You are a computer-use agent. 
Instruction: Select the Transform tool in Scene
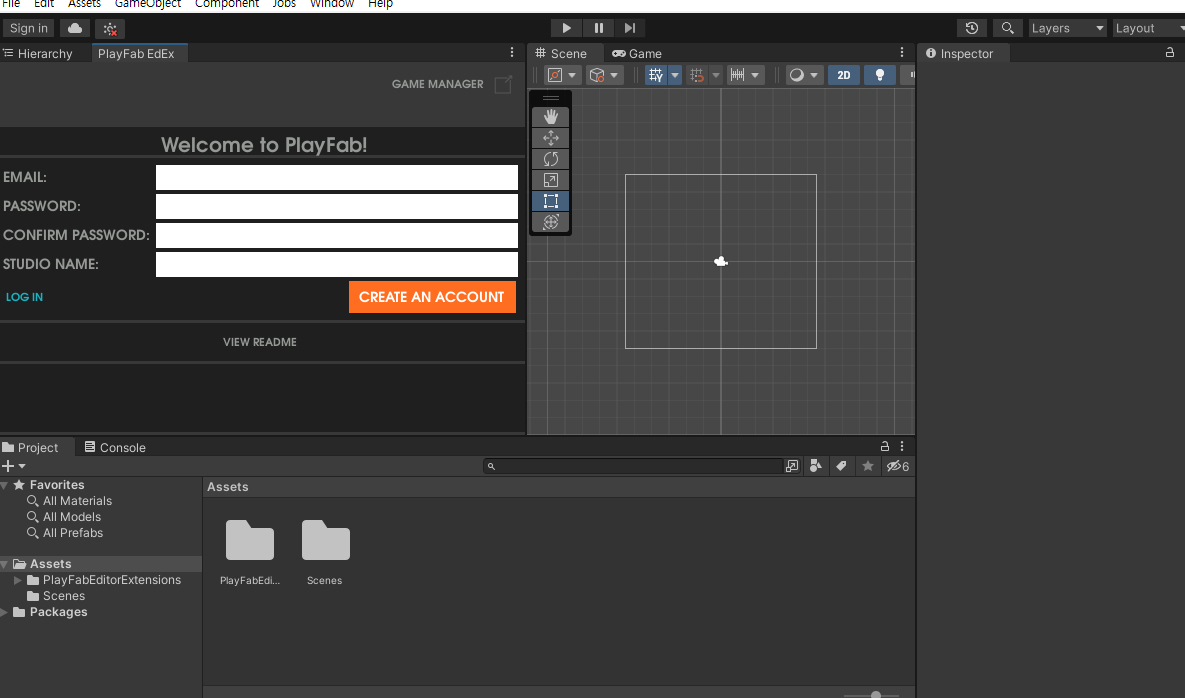click(550, 222)
